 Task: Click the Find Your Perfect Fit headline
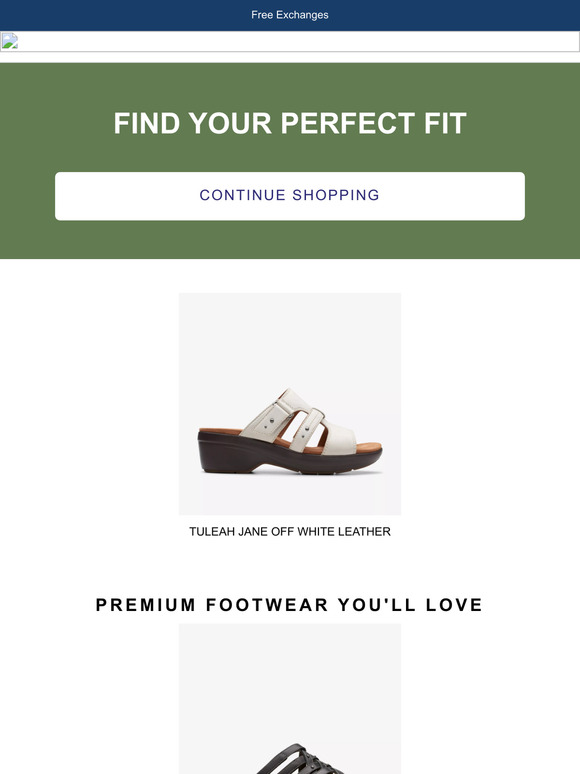(290, 123)
